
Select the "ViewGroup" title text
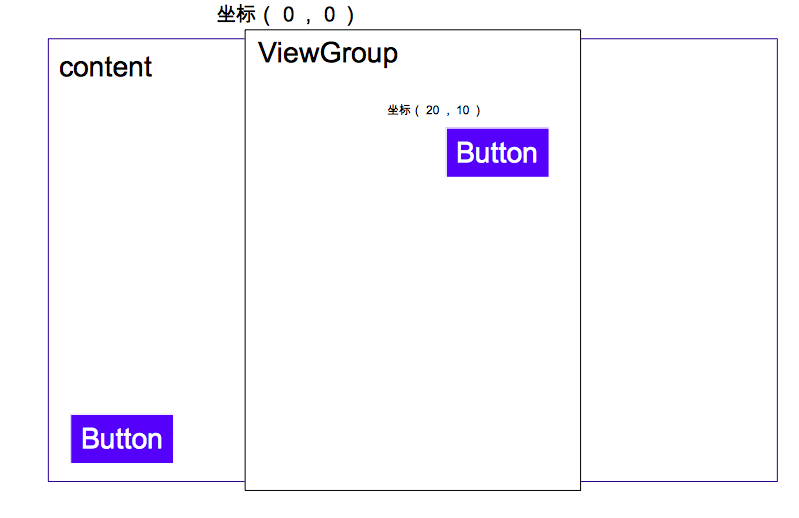coord(328,53)
